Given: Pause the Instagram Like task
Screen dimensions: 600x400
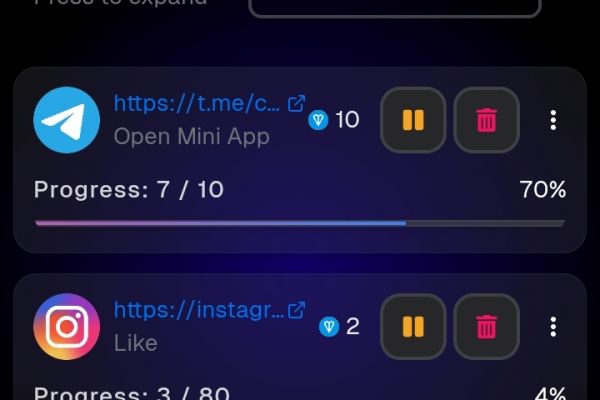Looking at the screenshot, I should 413,327.
